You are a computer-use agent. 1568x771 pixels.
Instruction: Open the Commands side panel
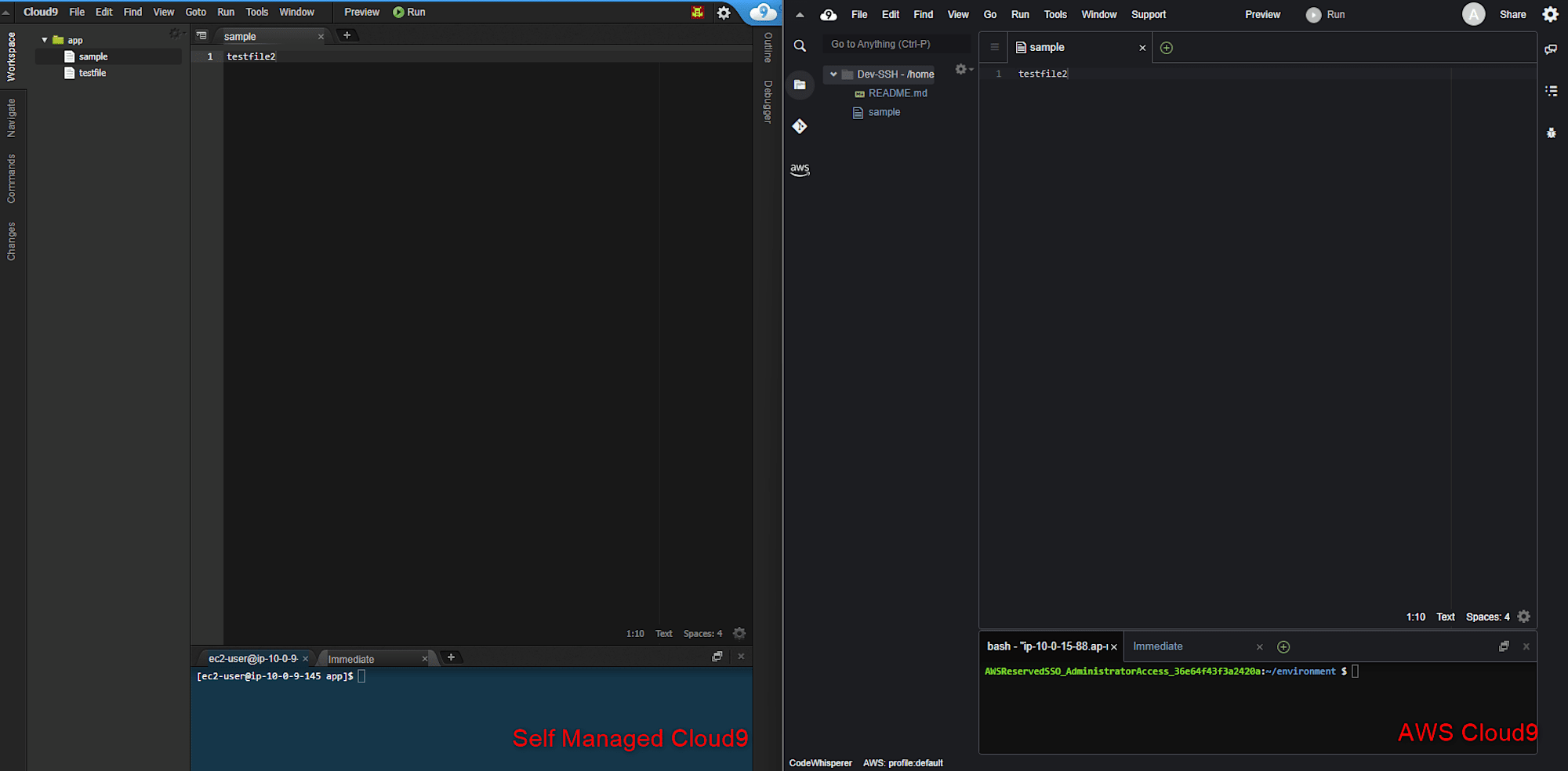[x=11, y=179]
